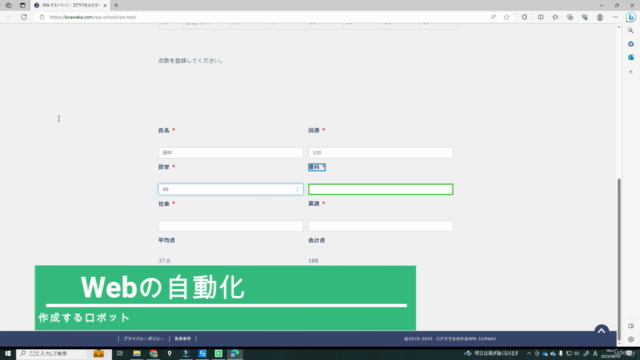Open the blue S app on taskbar
Screen dimensions: 640x360
click(202, 353)
